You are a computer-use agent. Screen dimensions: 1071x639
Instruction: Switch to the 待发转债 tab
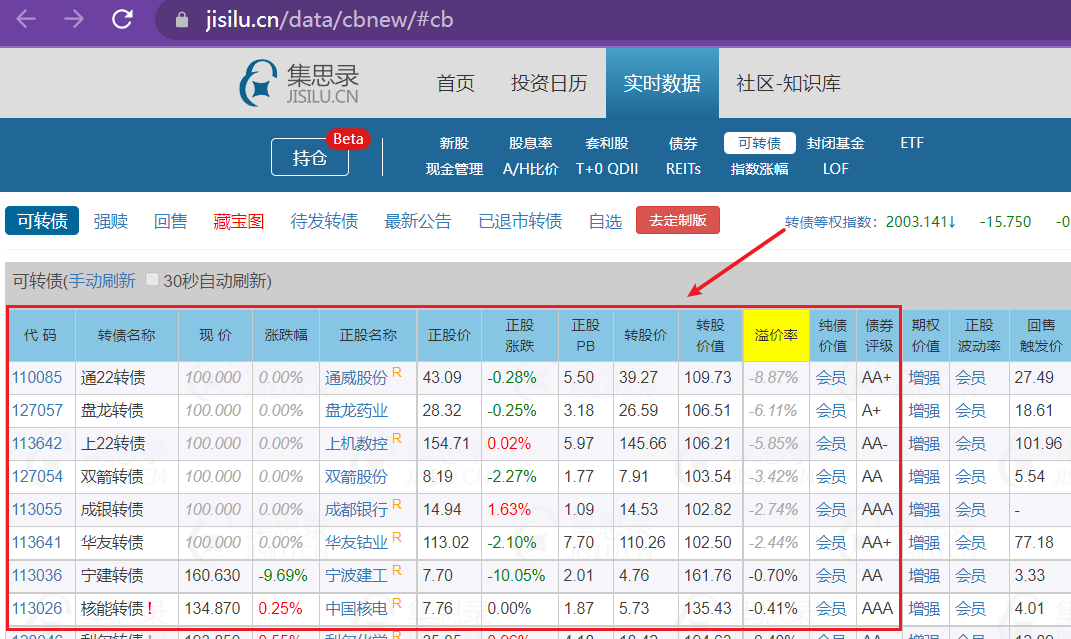click(324, 221)
